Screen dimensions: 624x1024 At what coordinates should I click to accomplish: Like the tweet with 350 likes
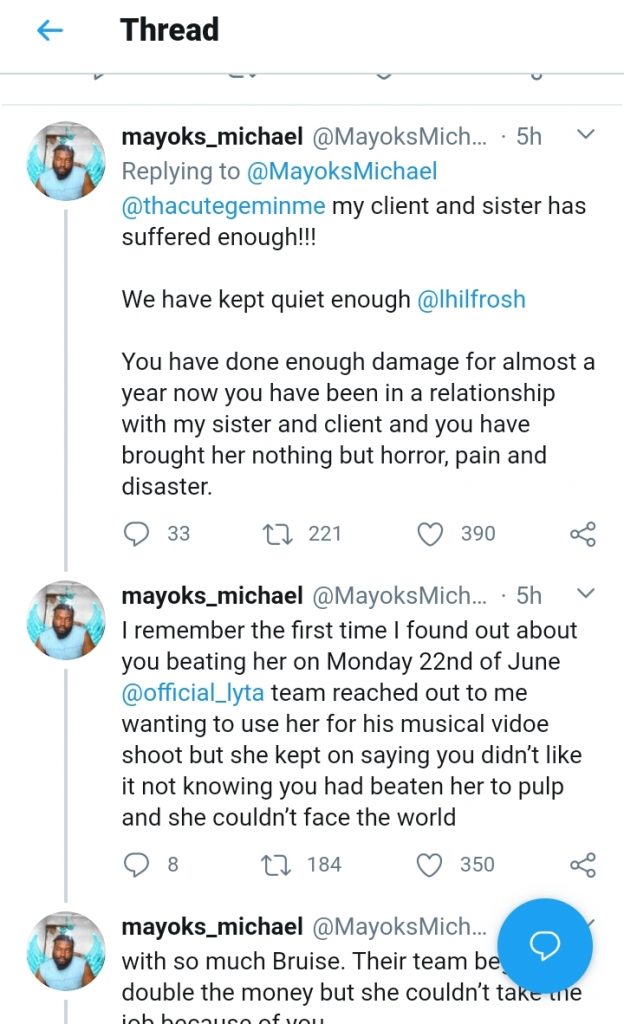[430, 864]
